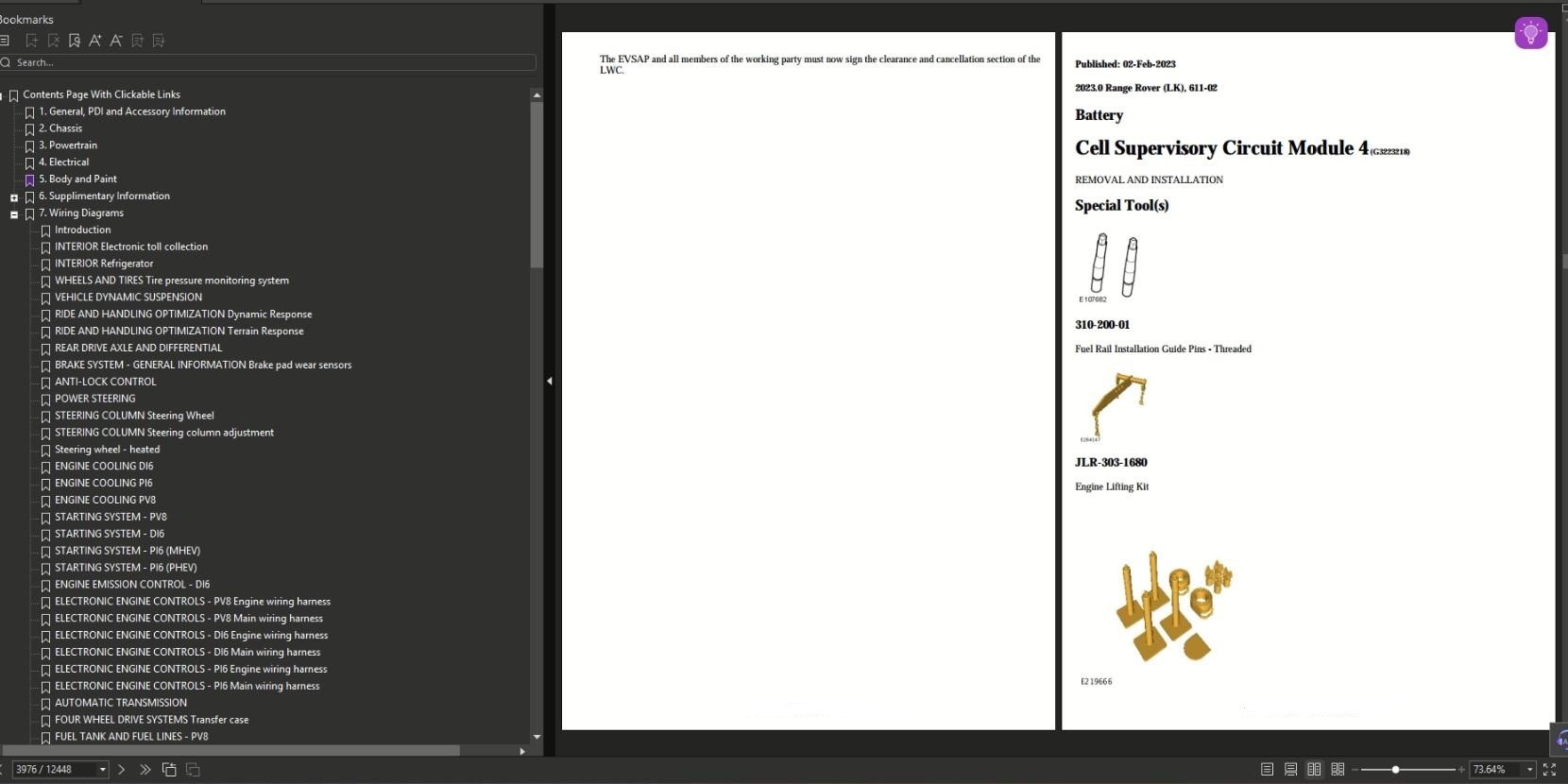Open STEERING COLUMN Steering Wheel bookmark
The width and height of the screenshot is (1568, 784).
point(134,416)
